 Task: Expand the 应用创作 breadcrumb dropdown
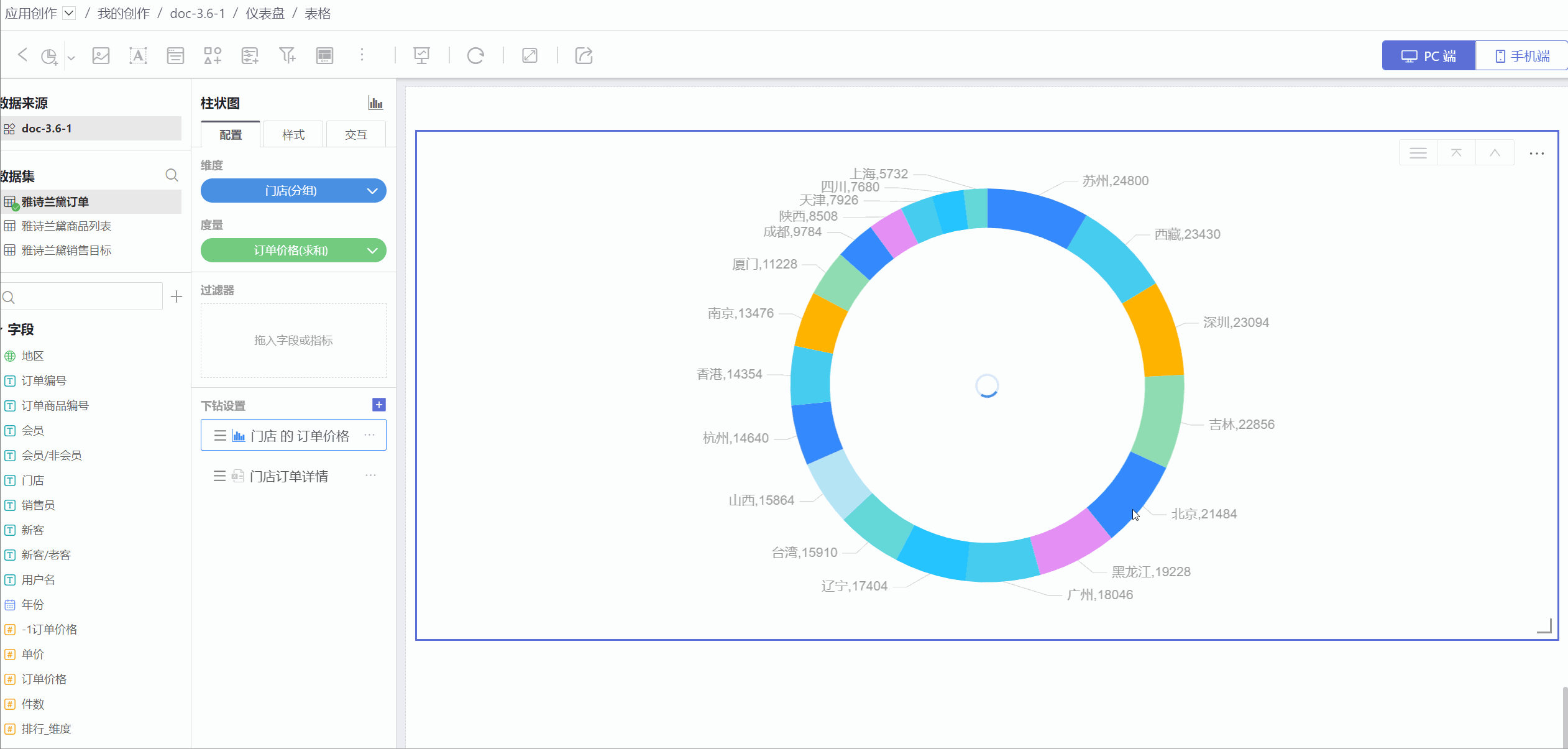click(70, 13)
